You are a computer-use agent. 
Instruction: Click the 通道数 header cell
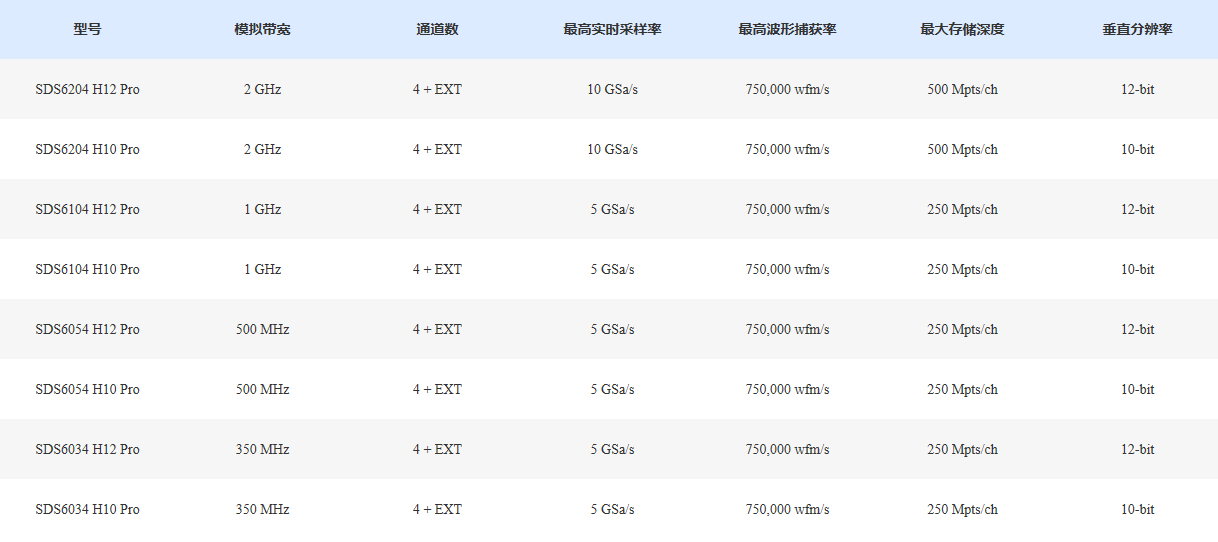click(437, 29)
